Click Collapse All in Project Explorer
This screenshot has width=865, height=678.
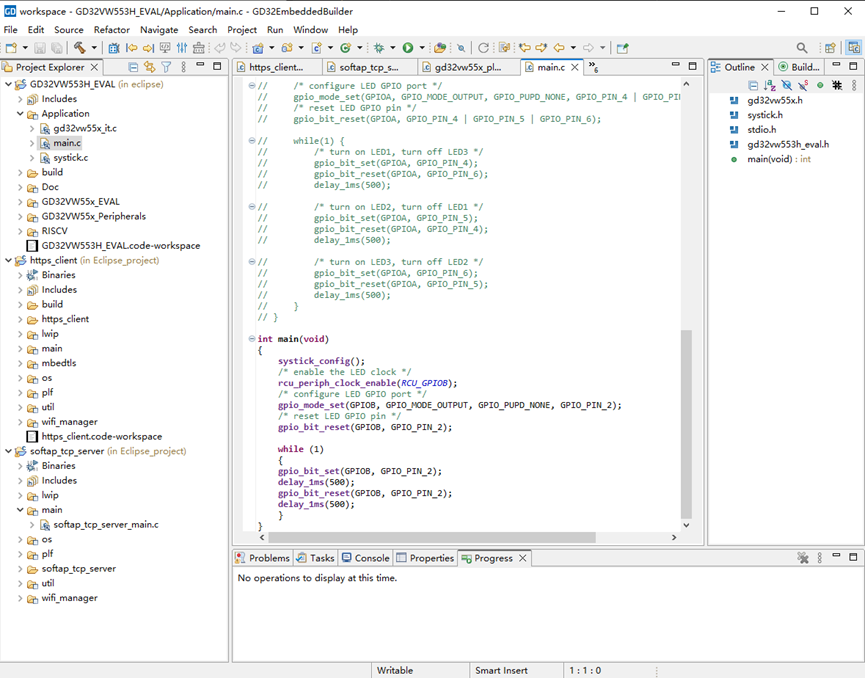[132, 67]
